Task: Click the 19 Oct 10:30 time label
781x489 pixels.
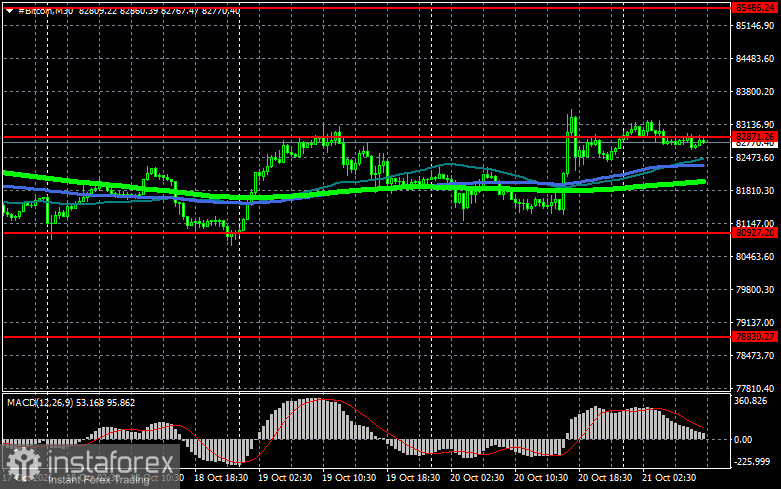Action: 349,478
